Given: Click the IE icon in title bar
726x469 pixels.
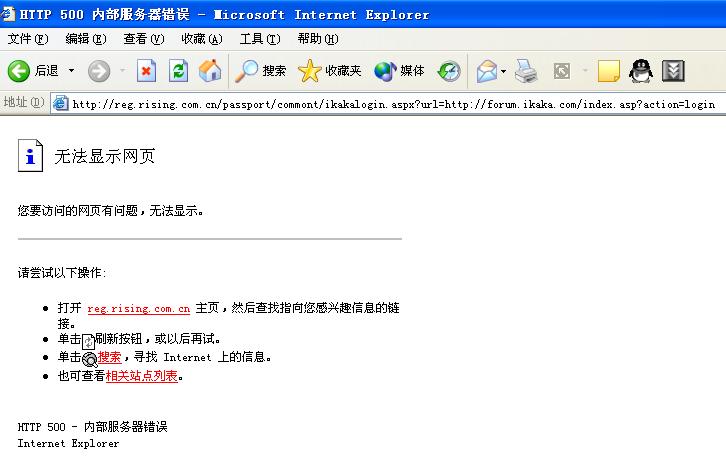Looking at the screenshot, I should (8, 14).
